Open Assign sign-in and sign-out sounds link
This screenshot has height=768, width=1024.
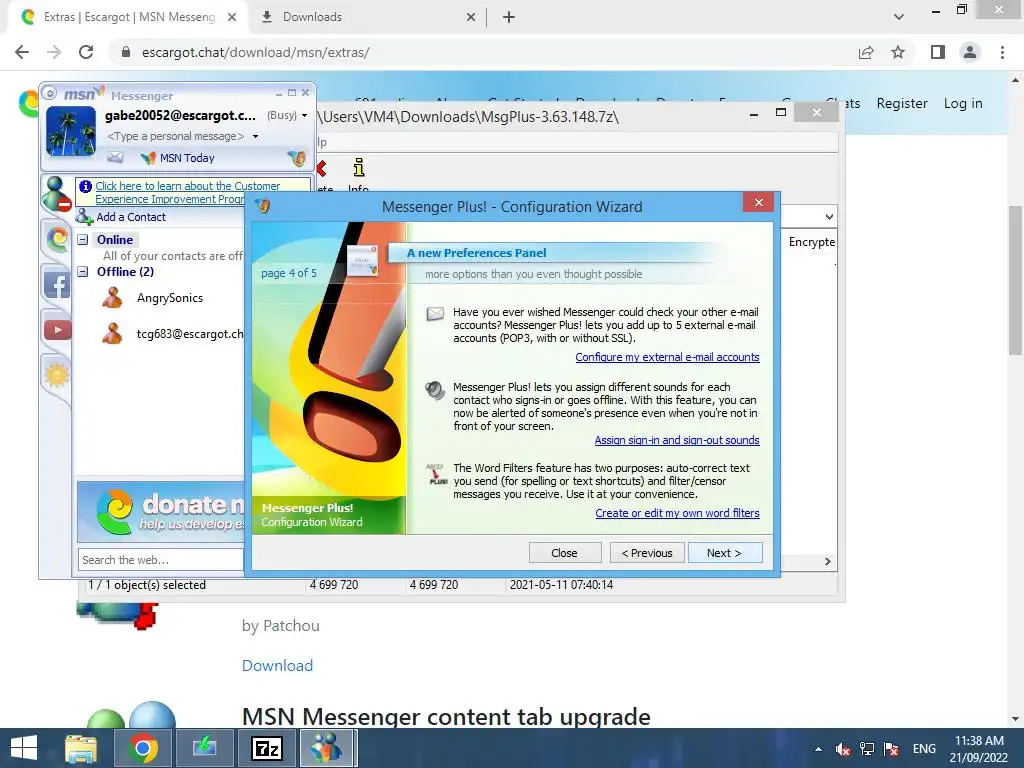(x=677, y=440)
